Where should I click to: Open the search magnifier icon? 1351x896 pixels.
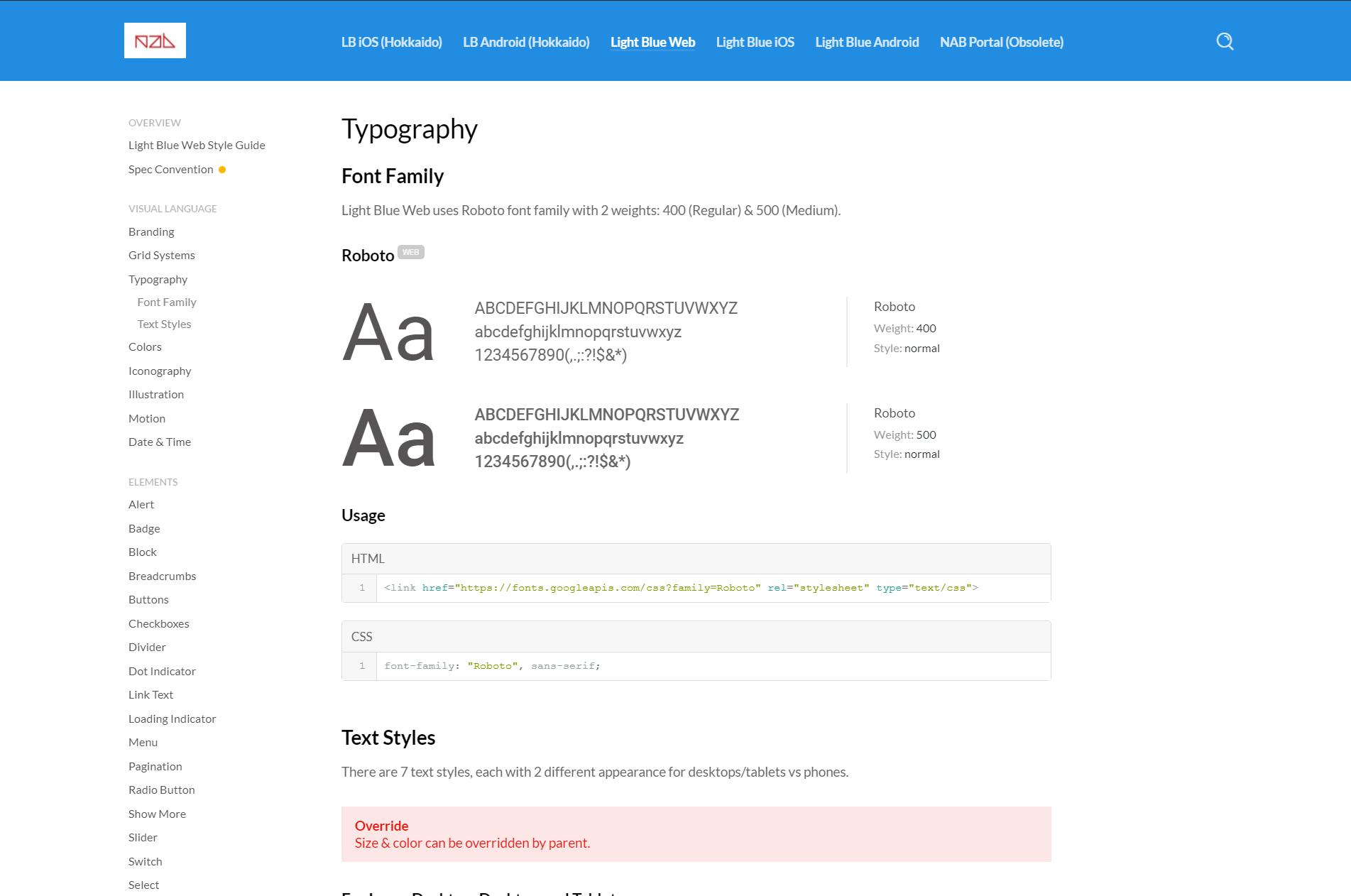(1225, 41)
